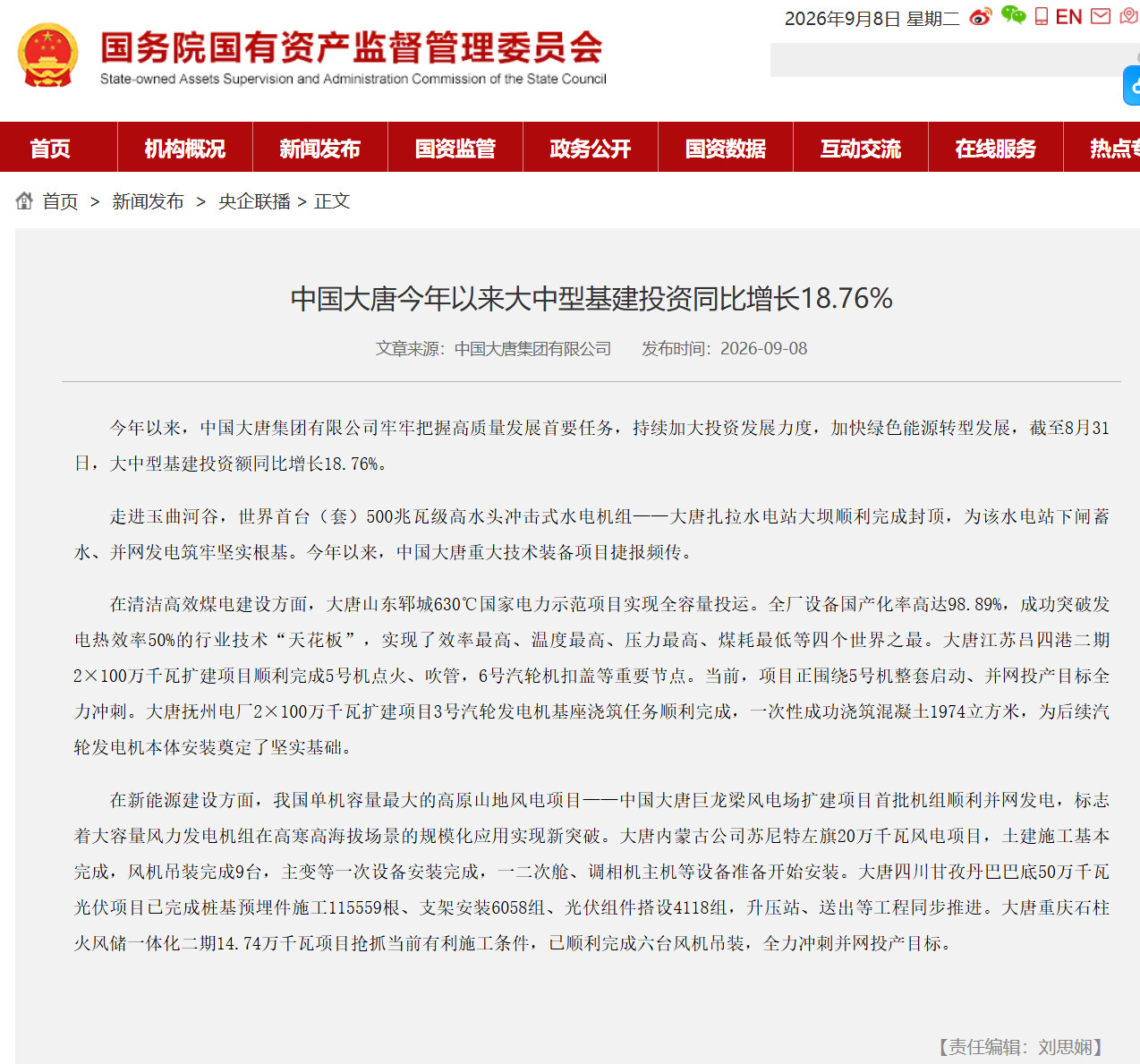Select the 互动交流 menu item

point(861,149)
